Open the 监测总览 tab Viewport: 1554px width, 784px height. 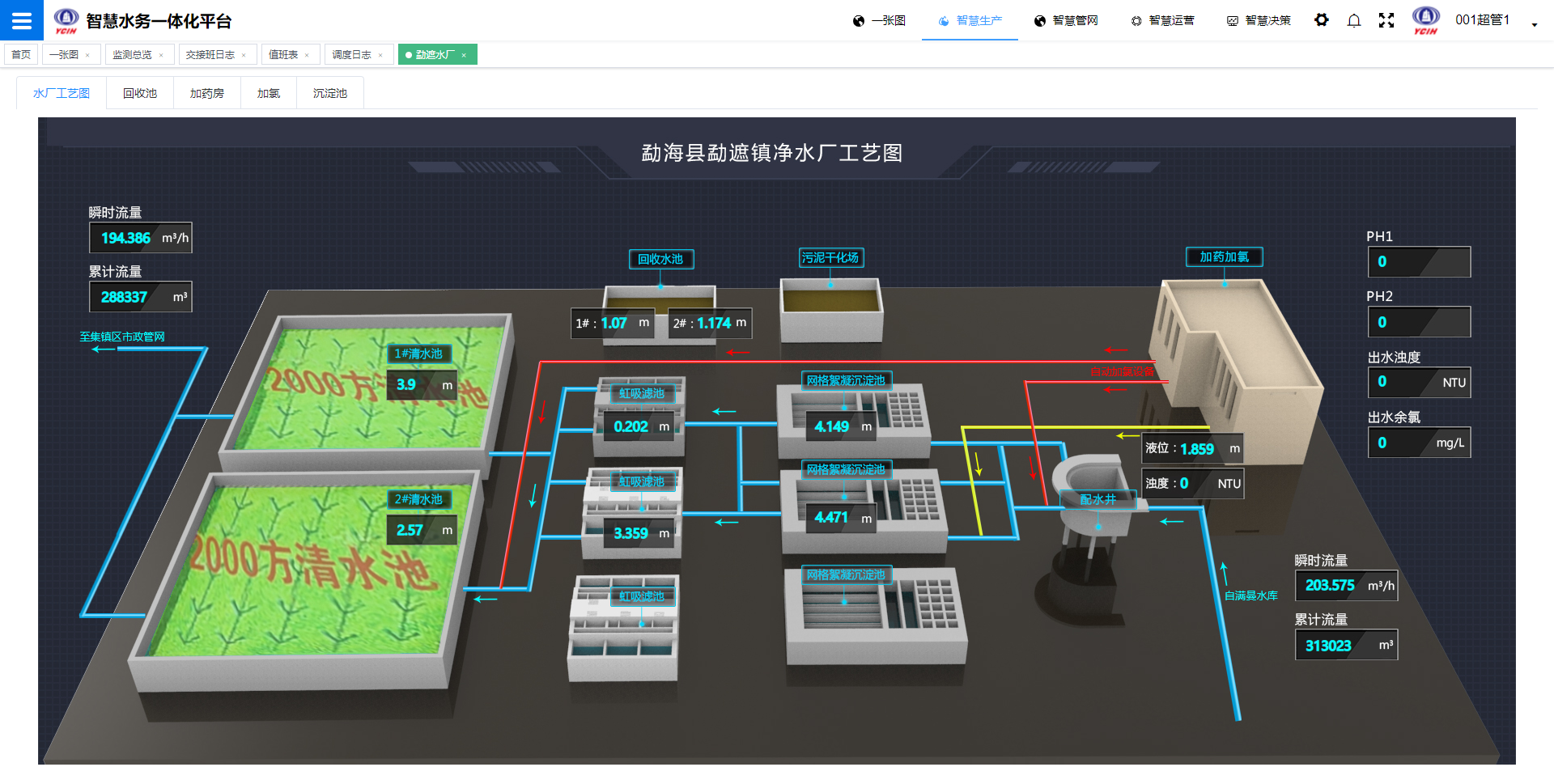point(134,54)
